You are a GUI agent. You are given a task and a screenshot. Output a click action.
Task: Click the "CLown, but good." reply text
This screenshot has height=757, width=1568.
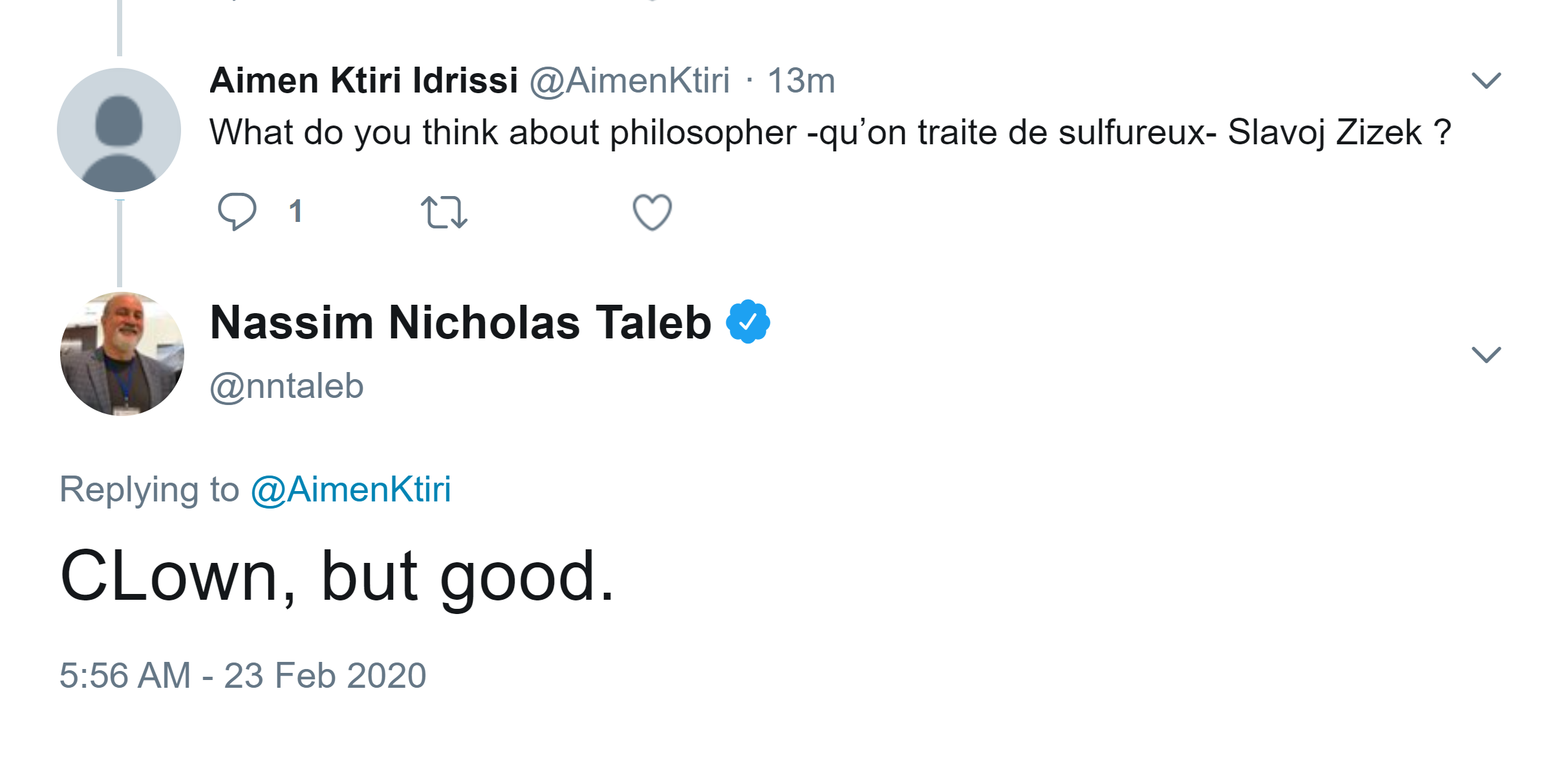337,576
